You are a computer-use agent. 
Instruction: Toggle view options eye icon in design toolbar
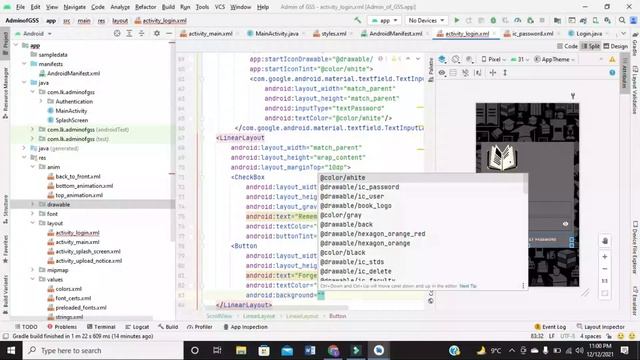point(442,73)
